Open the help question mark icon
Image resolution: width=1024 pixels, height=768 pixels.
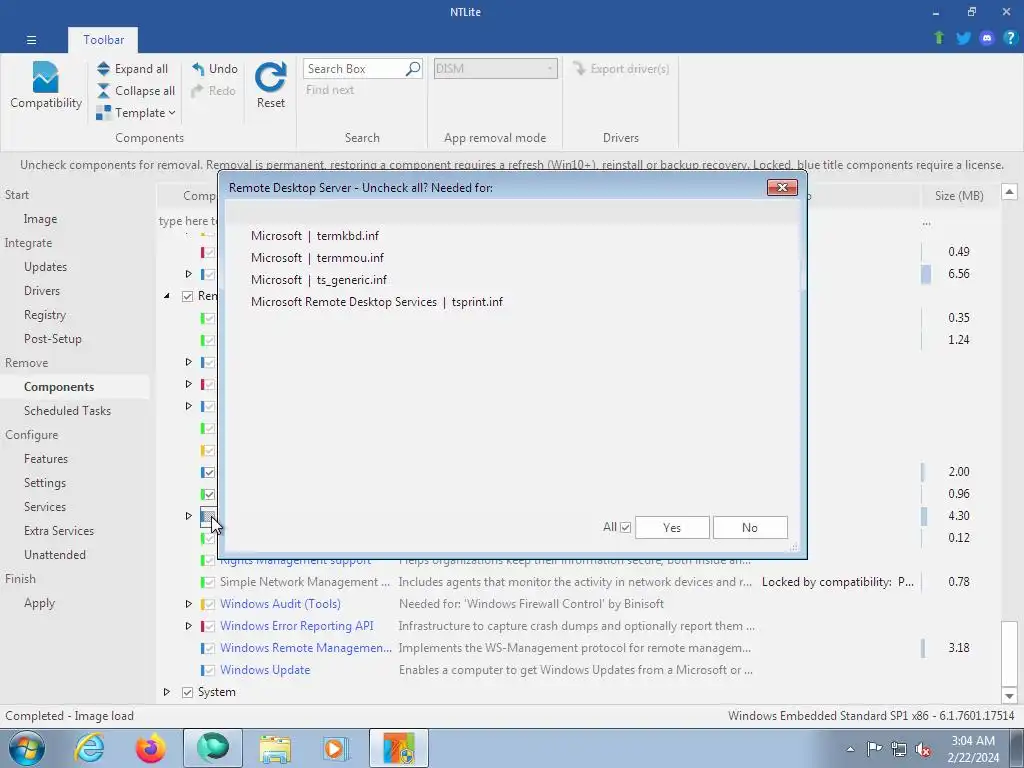click(x=1010, y=38)
